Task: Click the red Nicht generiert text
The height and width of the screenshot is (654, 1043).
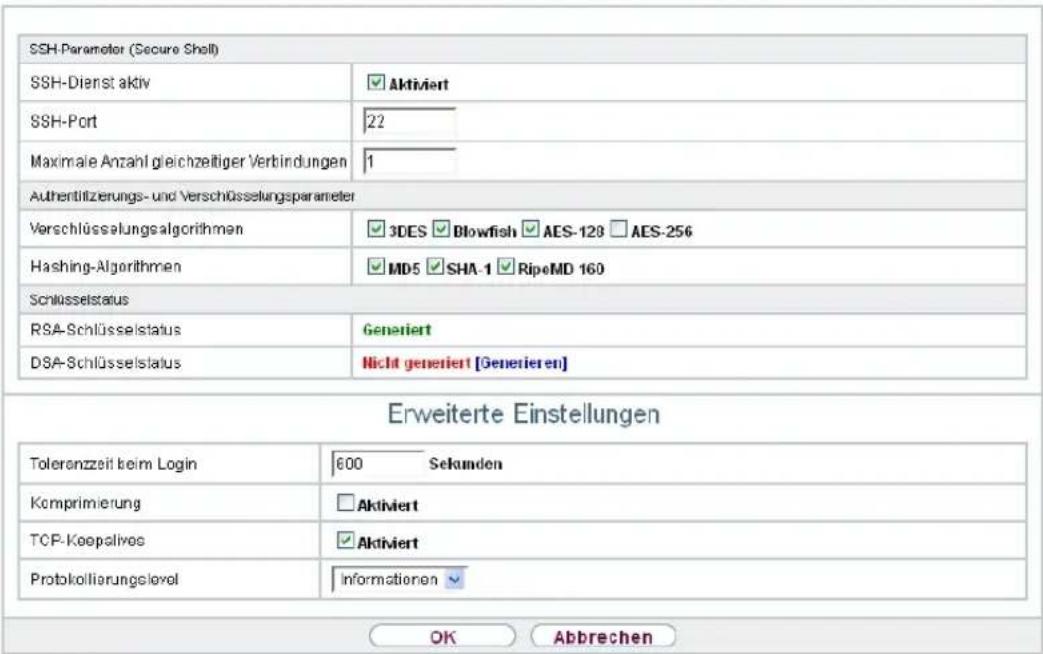Action: click(x=416, y=363)
